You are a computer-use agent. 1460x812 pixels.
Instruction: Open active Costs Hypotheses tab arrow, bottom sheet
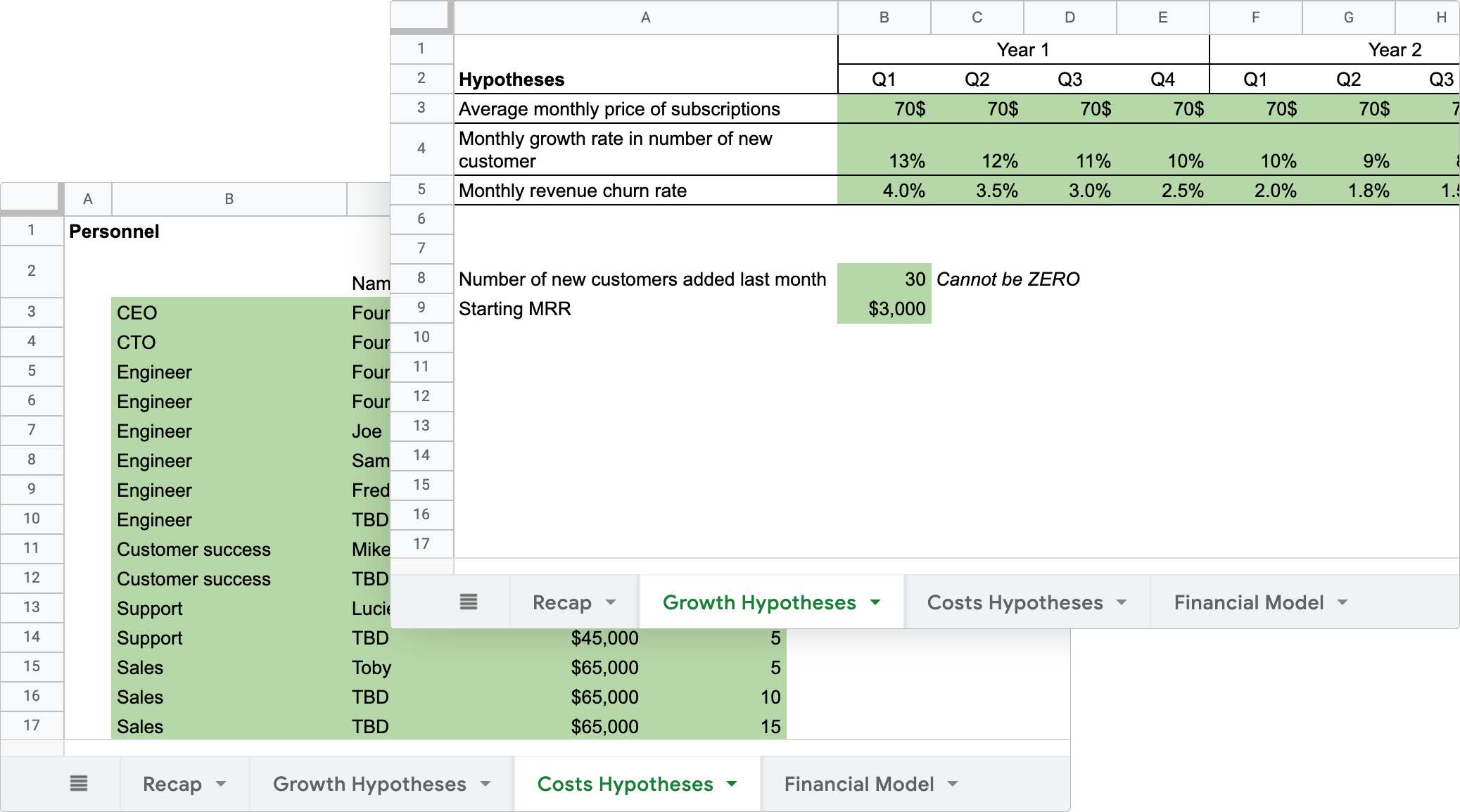point(732,784)
